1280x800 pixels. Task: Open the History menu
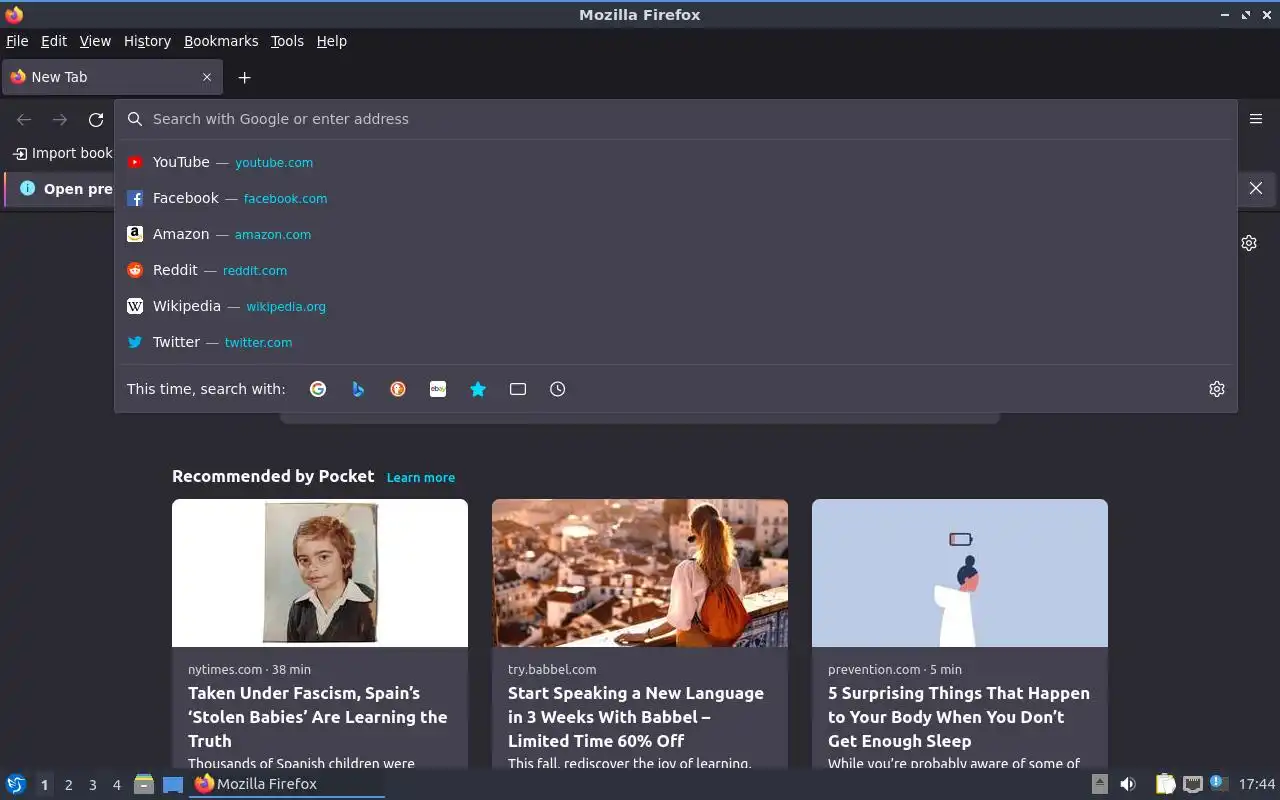147,41
